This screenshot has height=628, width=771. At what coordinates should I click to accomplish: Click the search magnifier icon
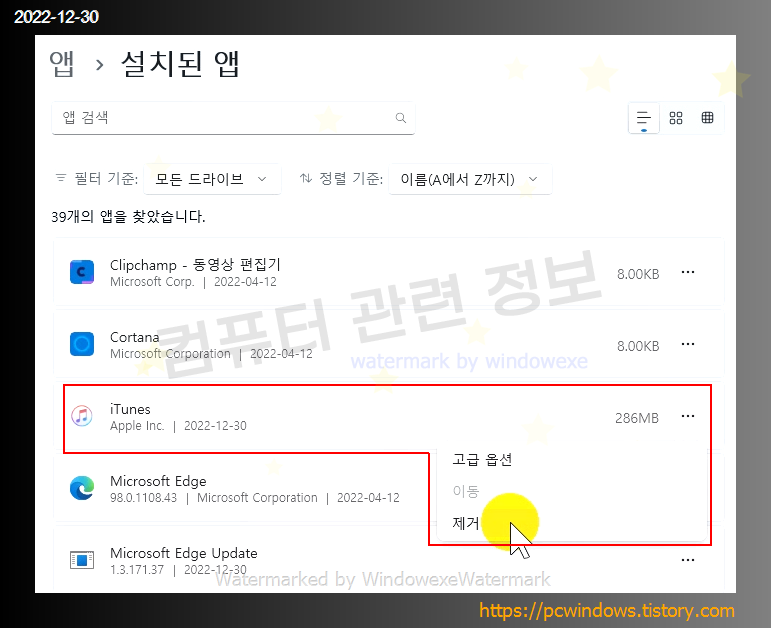click(401, 118)
